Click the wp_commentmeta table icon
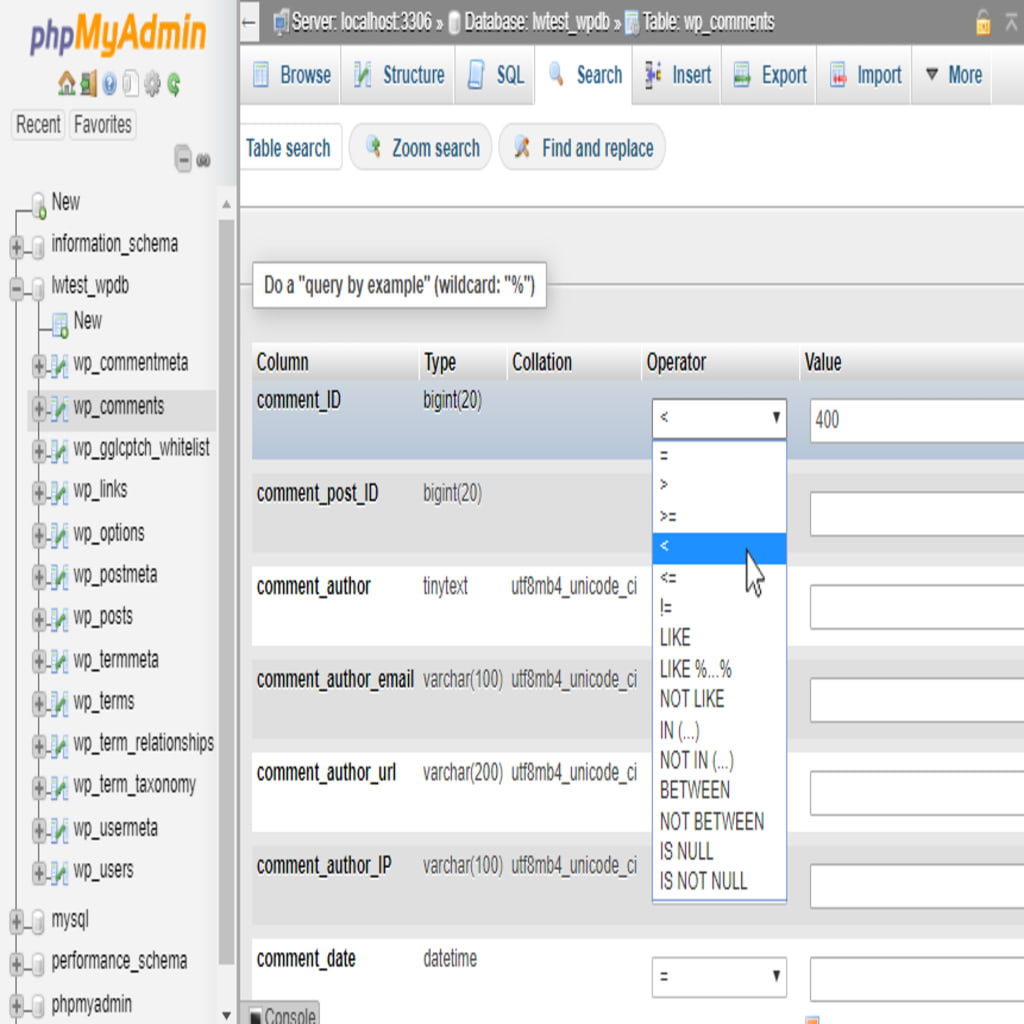 pyautogui.click(x=59, y=365)
